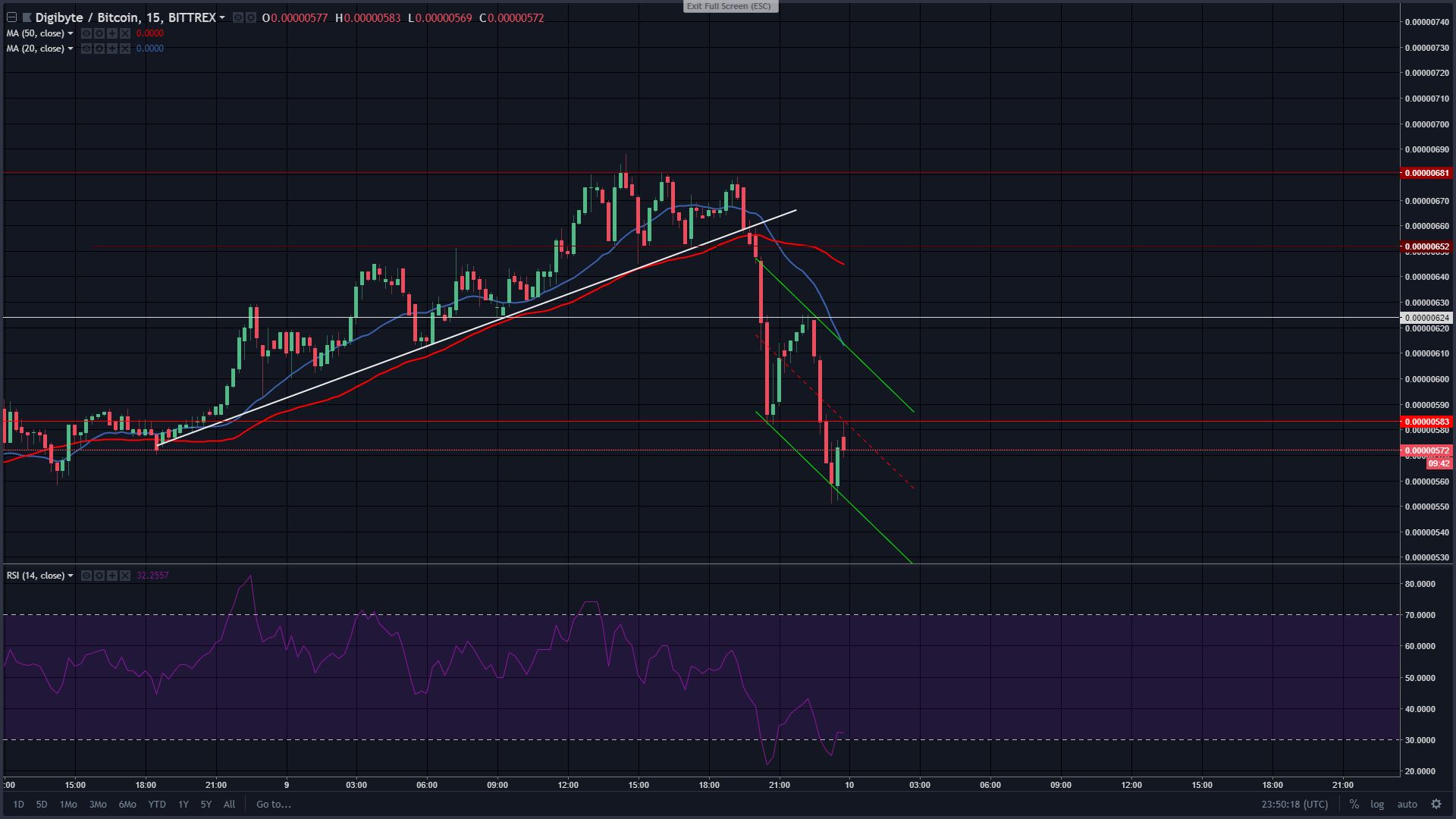Click the RSI (14, close) legend label
This screenshot has width=1456, height=819.
tap(36, 576)
